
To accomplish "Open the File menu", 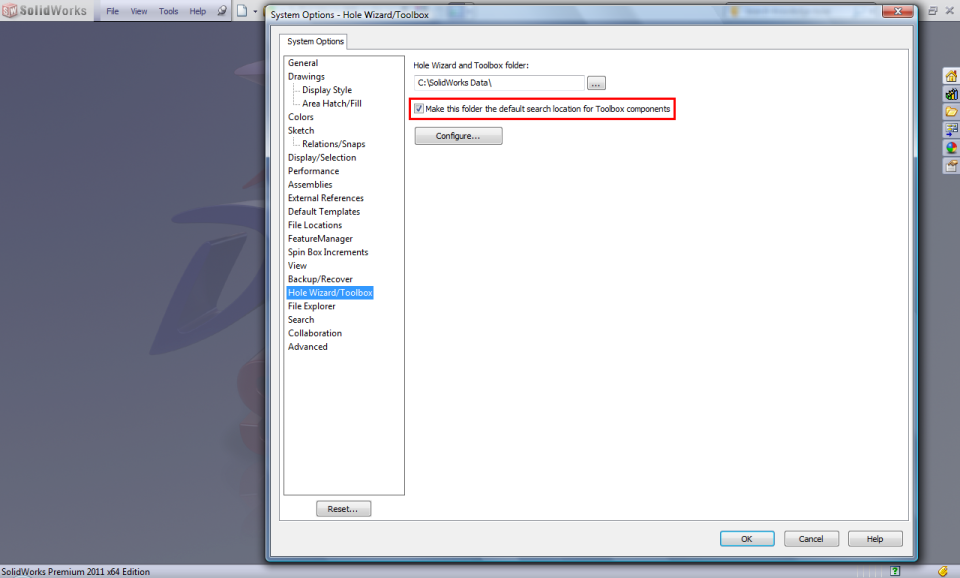I will point(113,11).
